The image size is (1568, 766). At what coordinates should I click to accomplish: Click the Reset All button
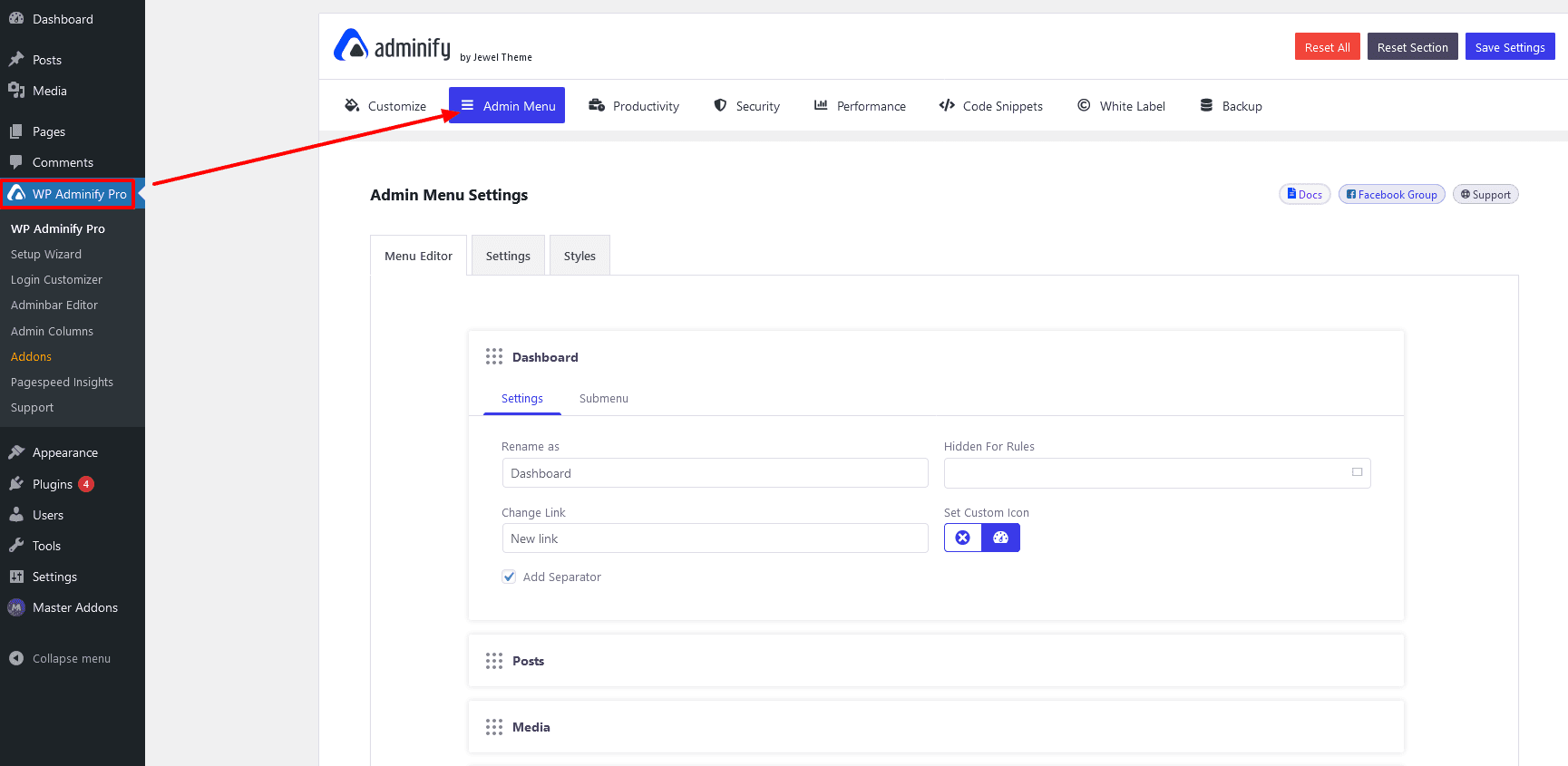click(x=1327, y=46)
